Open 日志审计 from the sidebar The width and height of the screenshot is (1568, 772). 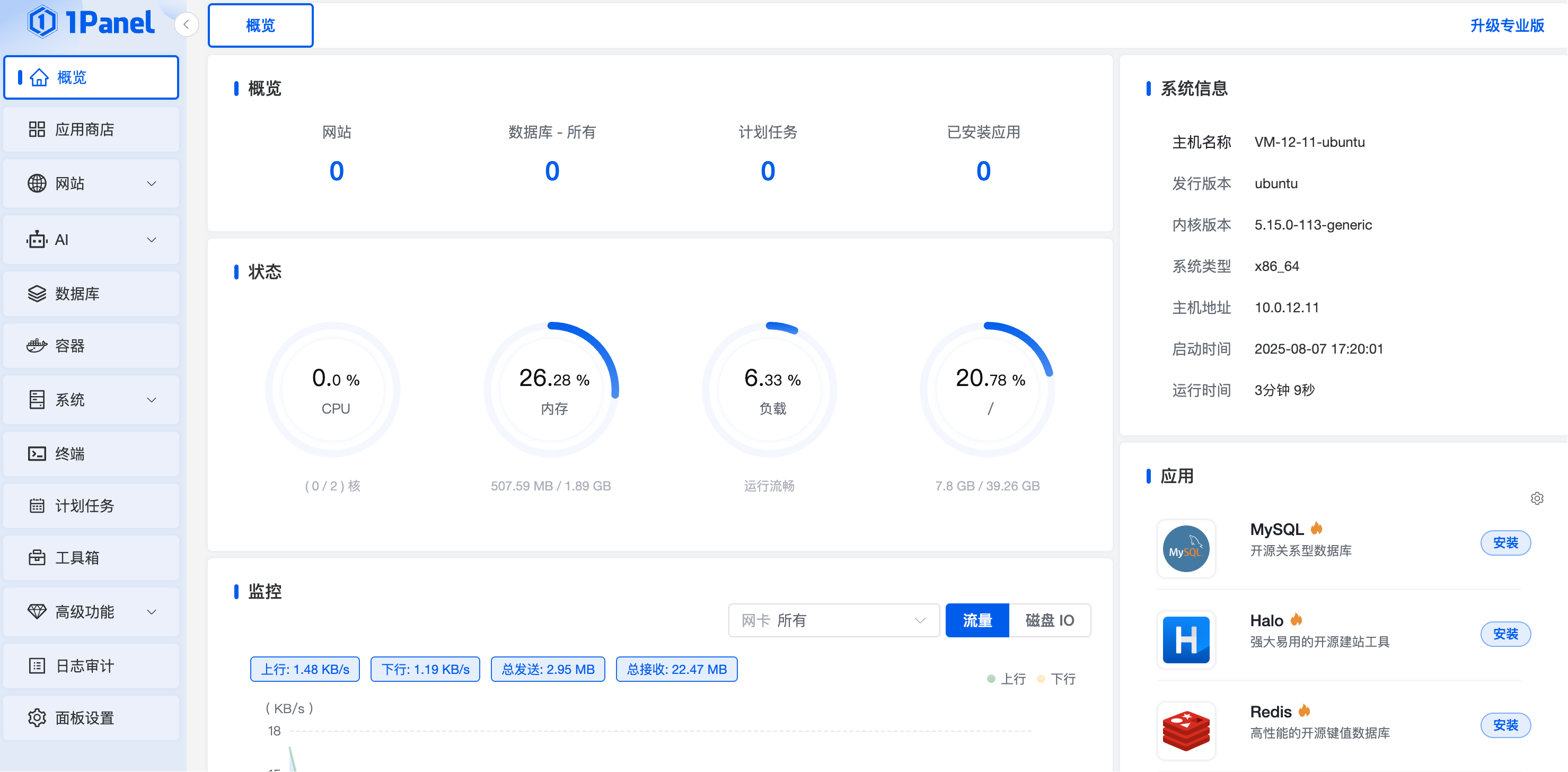click(x=91, y=665)
